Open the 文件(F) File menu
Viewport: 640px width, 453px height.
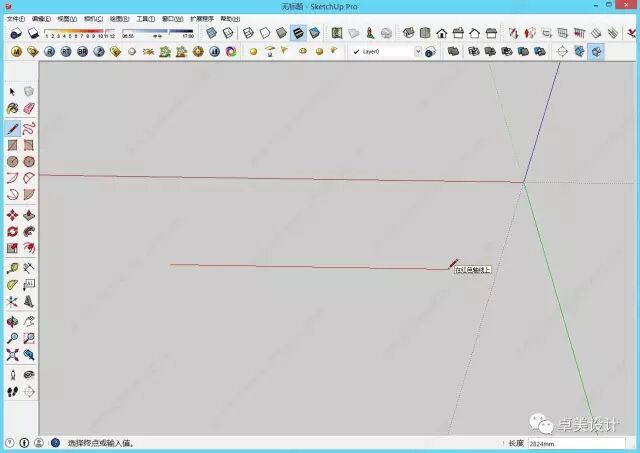pos(16,19)
